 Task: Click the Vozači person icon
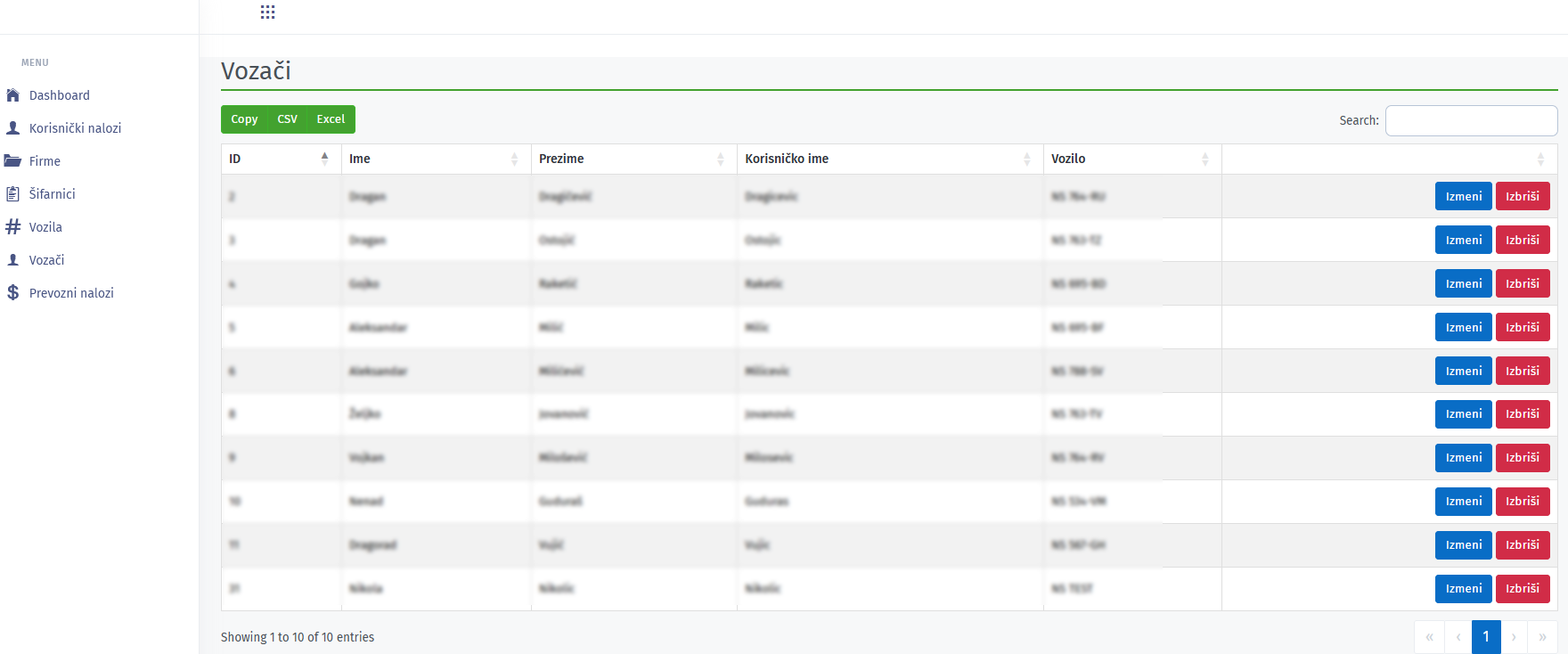click(x=13, y=260)
